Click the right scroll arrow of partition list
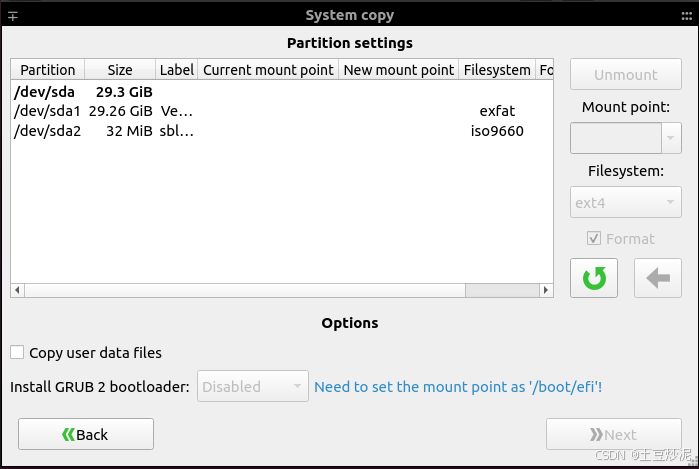Screen dimensions: 699x469 tap(546, 290)
